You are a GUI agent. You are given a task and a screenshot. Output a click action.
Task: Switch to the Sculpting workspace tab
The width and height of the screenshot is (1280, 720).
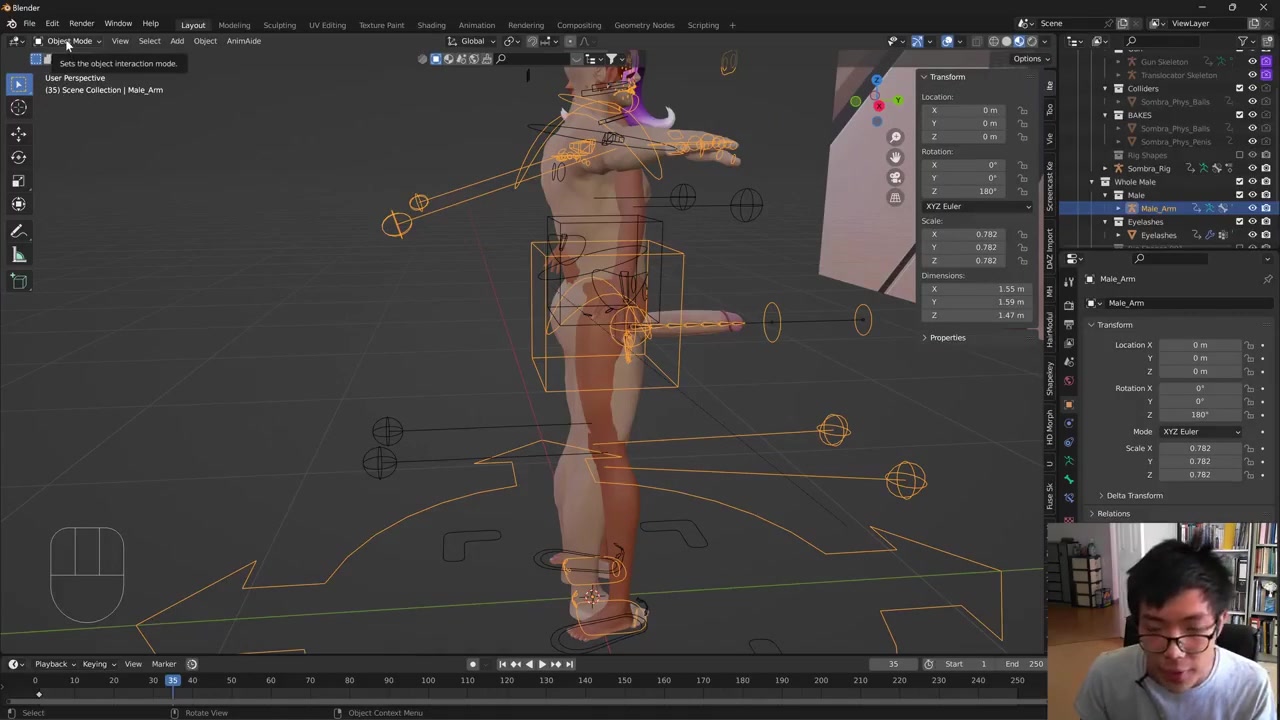pos(279,25)
